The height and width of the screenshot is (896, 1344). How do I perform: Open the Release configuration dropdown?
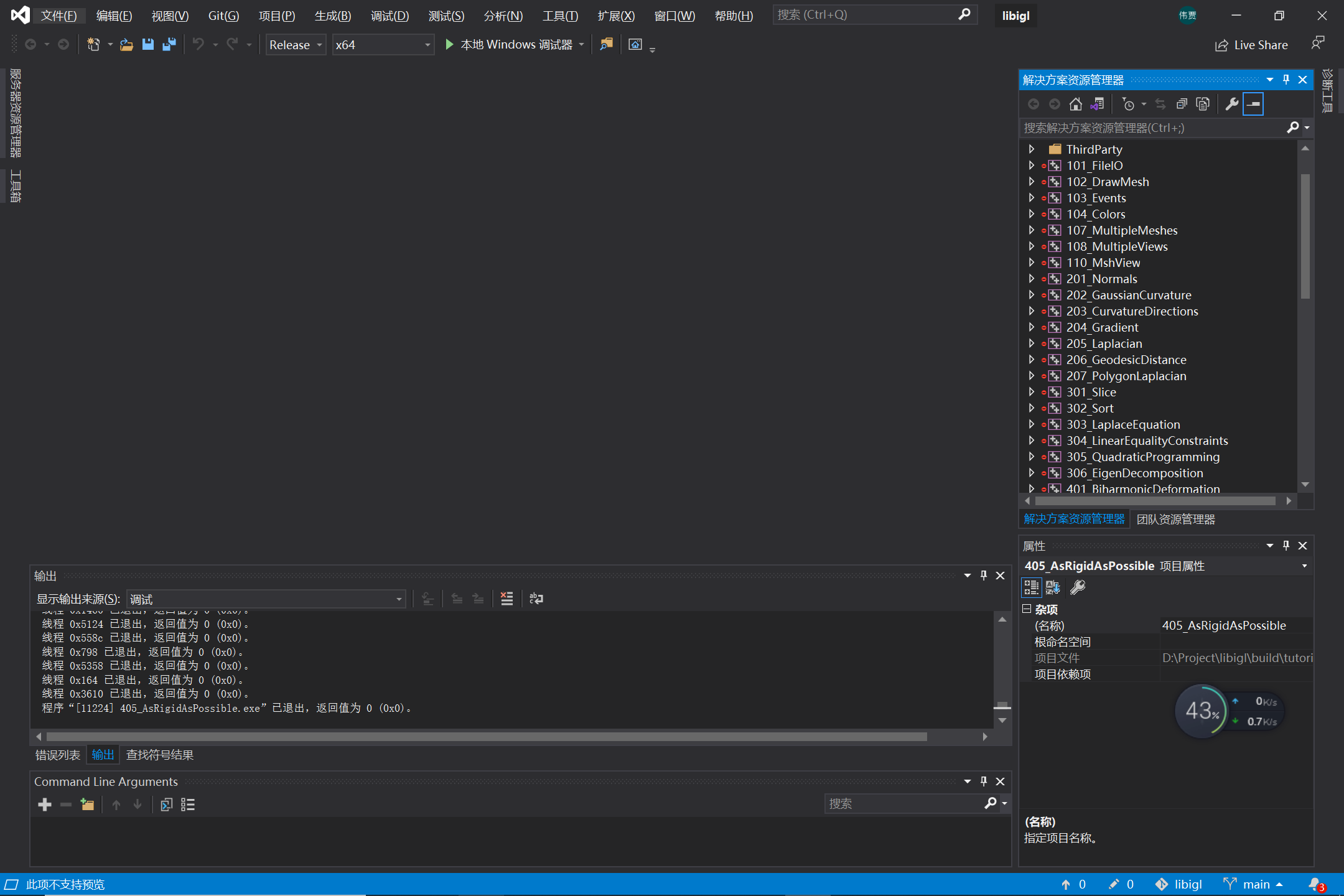(x=296, y=45)
